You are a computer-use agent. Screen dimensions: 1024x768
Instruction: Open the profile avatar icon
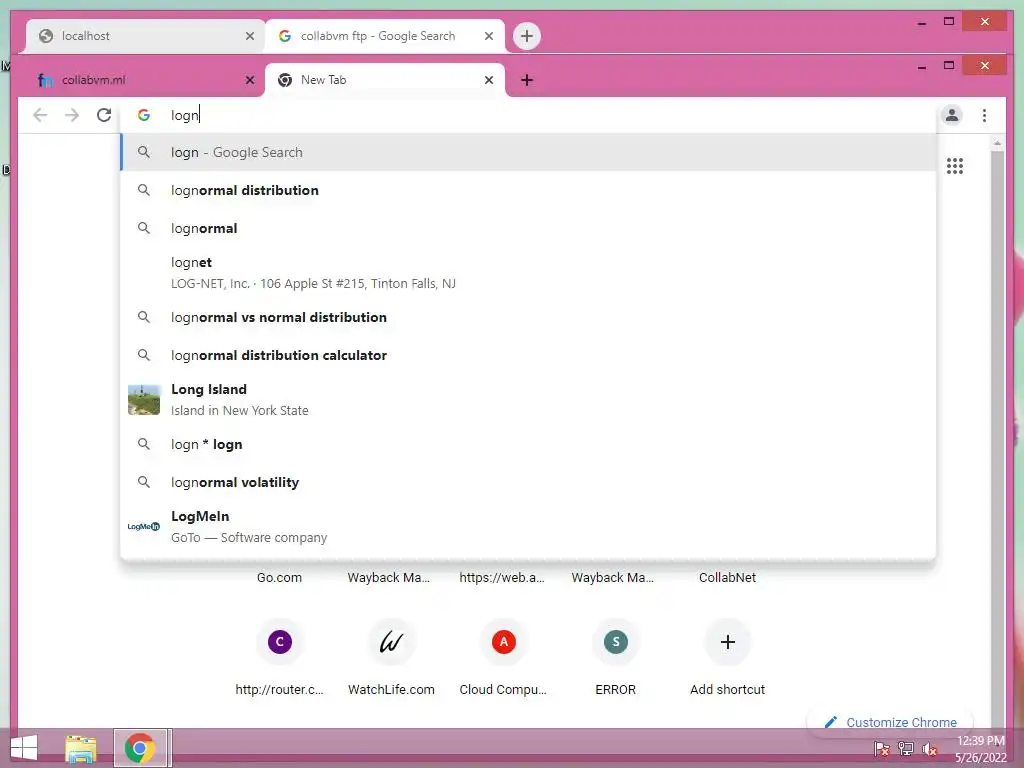tap(952, 116)
